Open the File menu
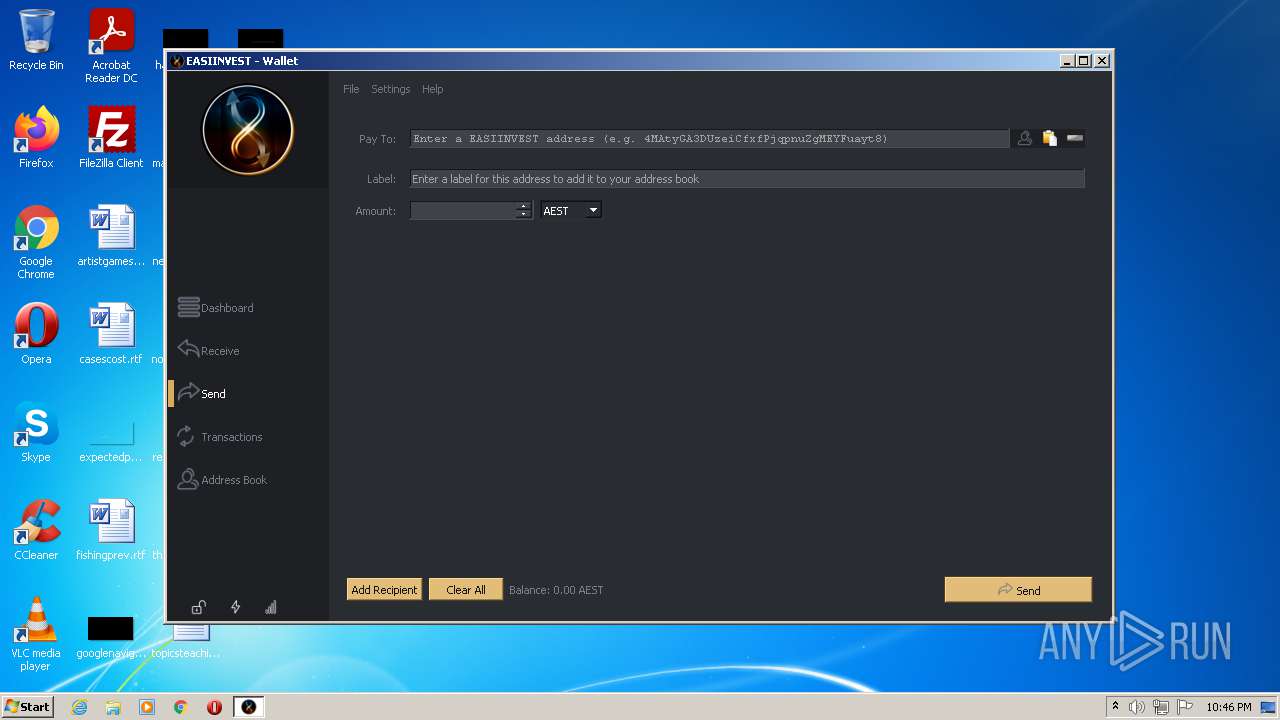The height and width of the screenshot is (720, 1280). [351, 89]
